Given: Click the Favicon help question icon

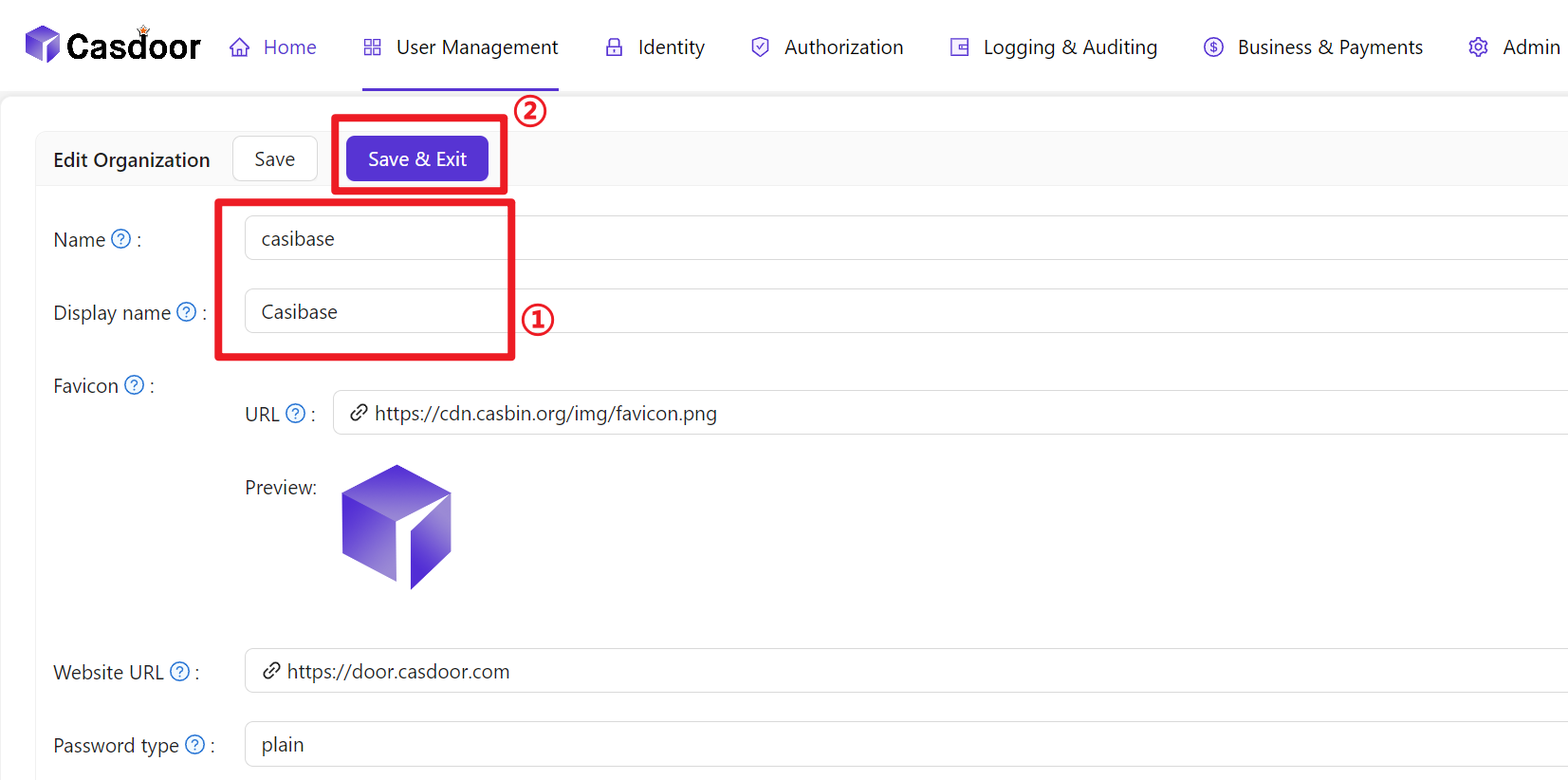Looking at the screenshot, I should (x=135, y=385).
